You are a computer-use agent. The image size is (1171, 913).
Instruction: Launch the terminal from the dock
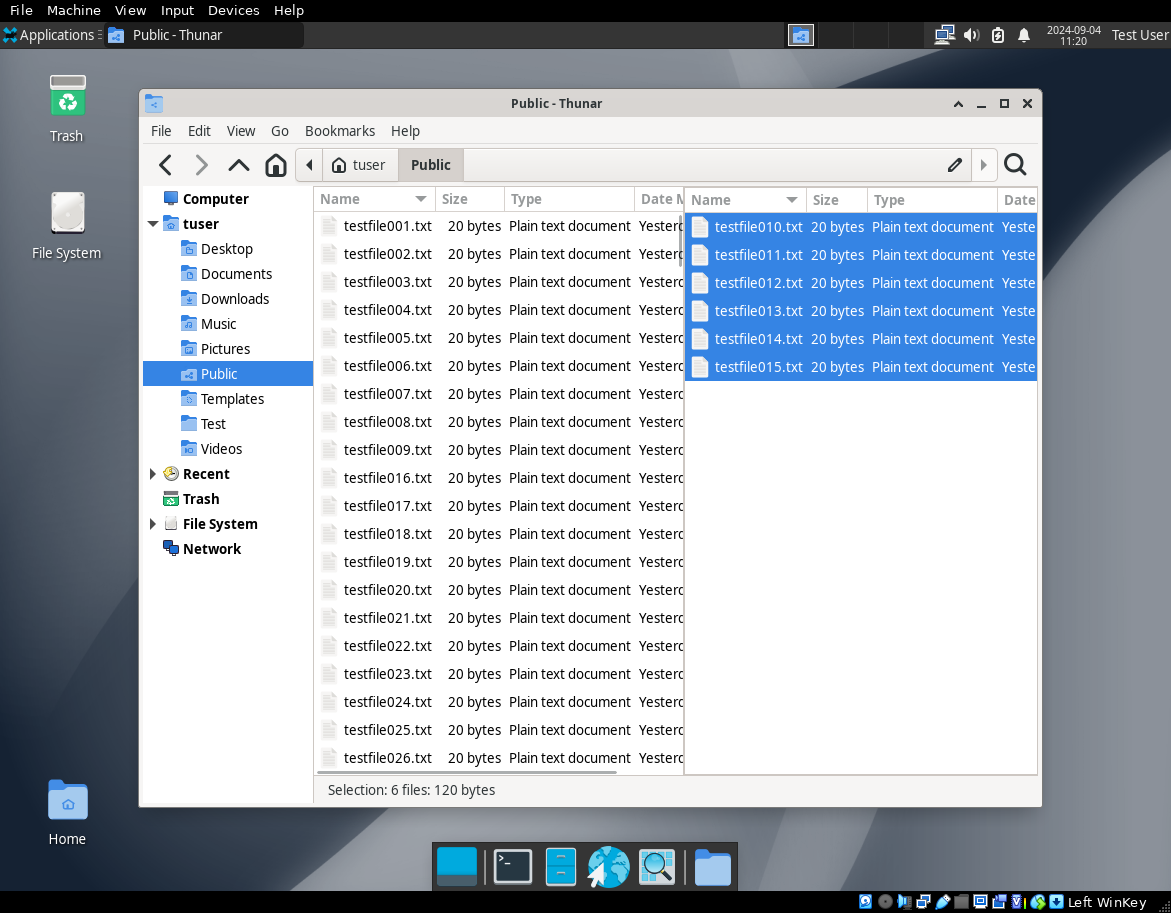513,866
